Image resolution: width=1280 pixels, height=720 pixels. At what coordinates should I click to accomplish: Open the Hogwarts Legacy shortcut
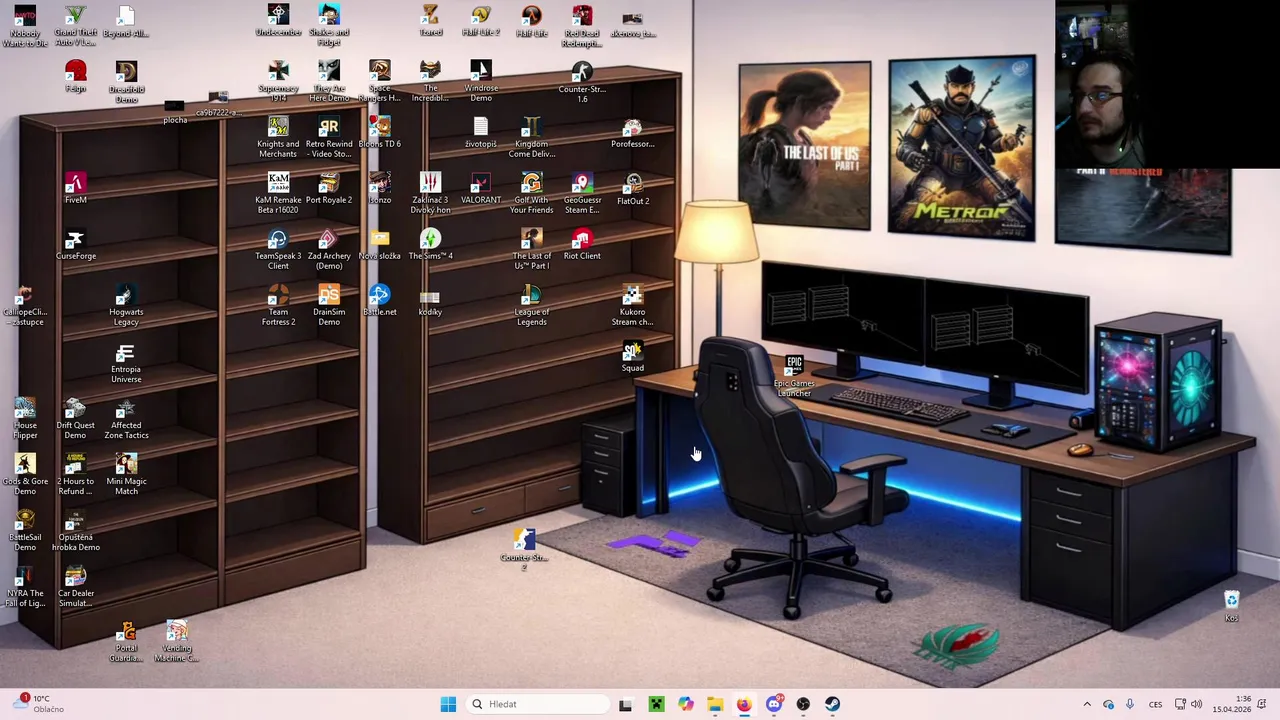click(126, 305)
